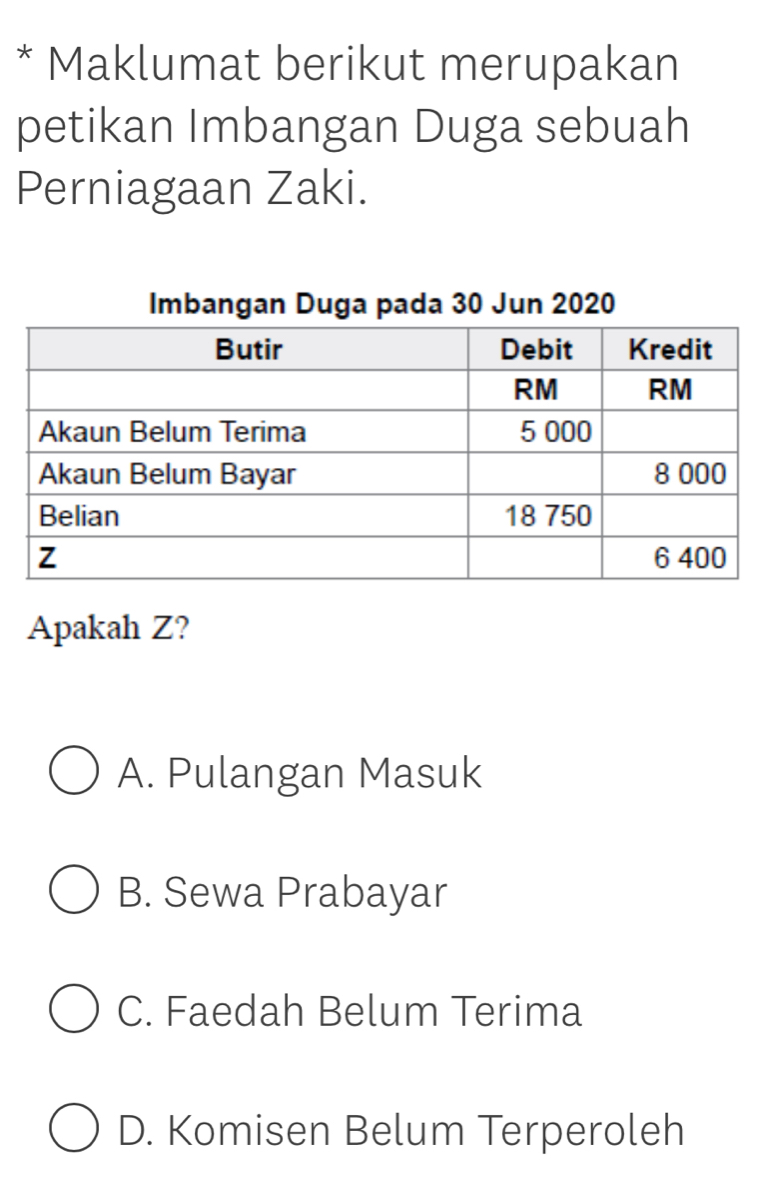
Task: Select radio button for option A
Action: (x=73, y=771)
